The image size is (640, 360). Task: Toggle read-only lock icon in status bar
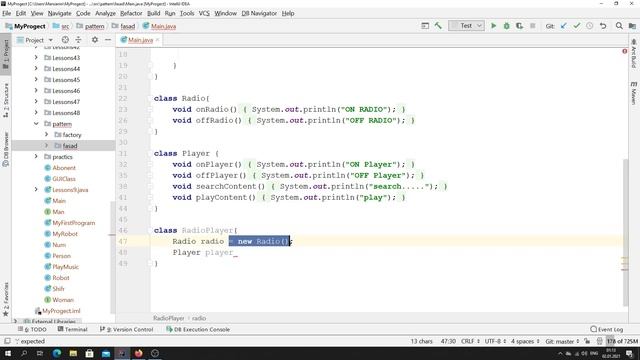coord(587,341)
